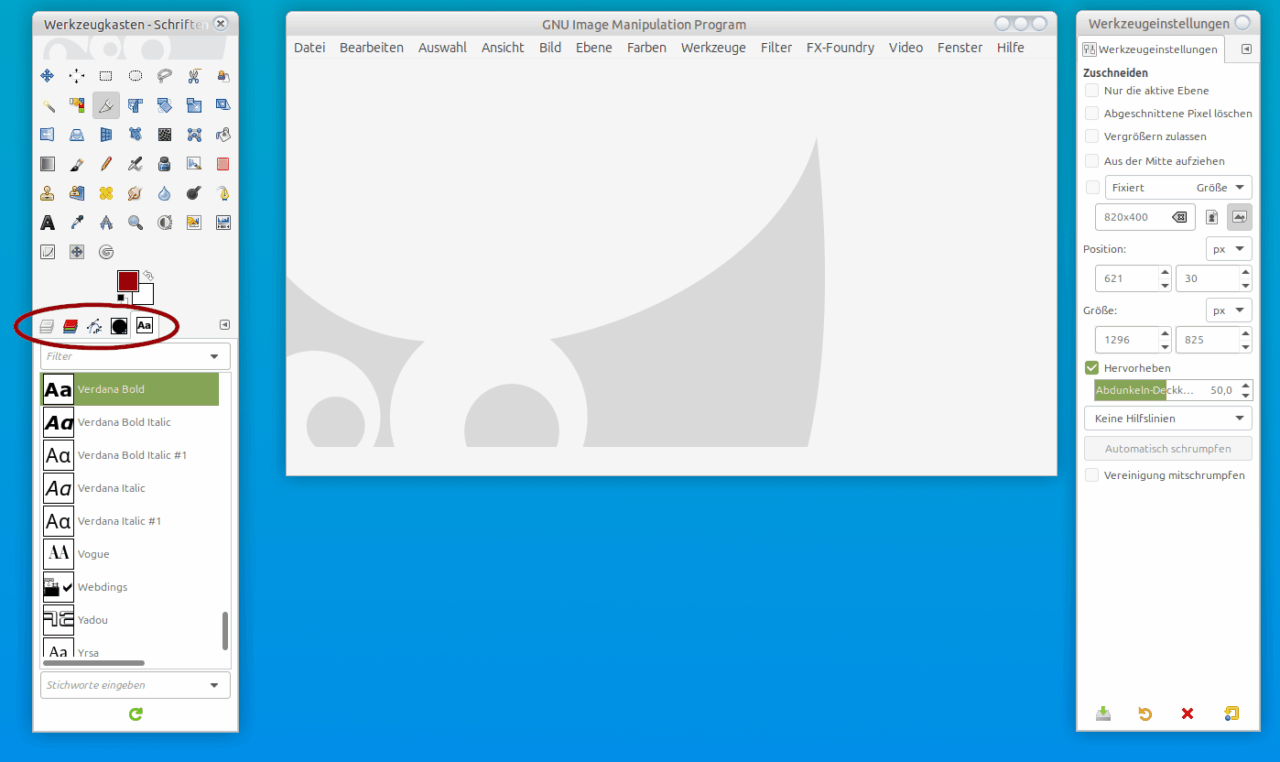Open the Filter menu
Viewport: 1280px width, 762px height.
click(x=776, y=47)
